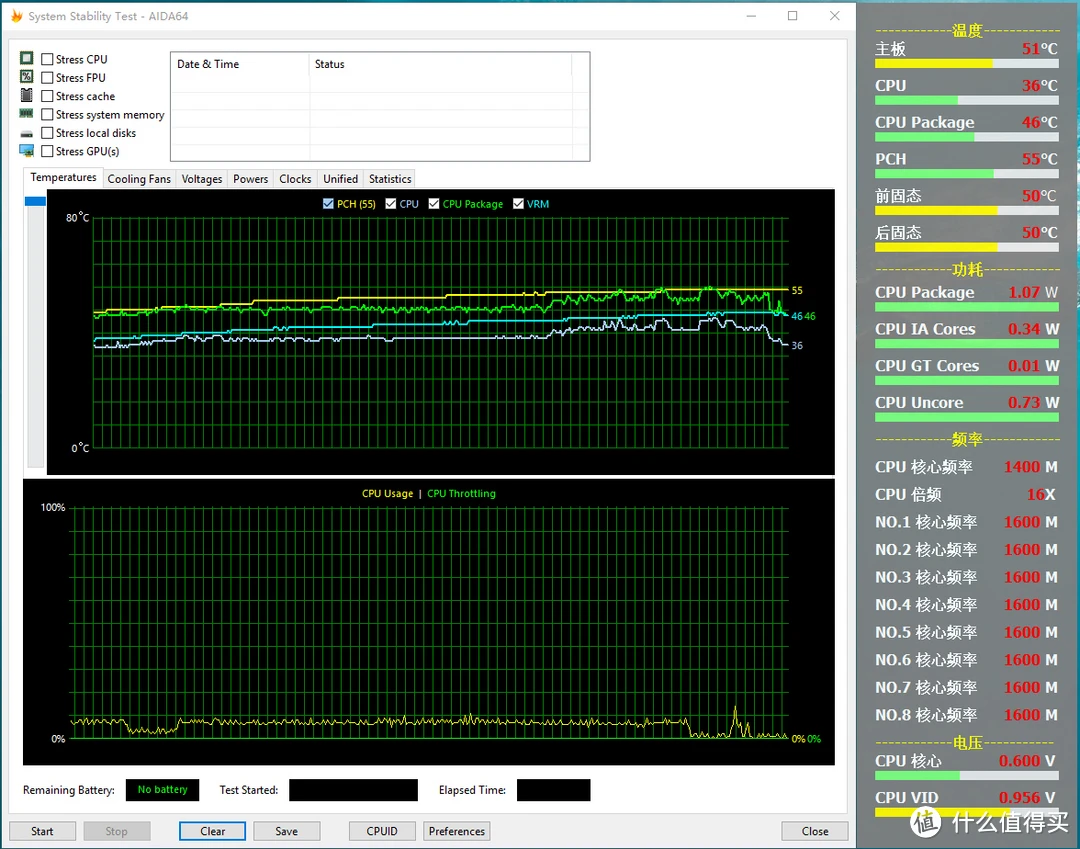Open CPUID via its button

(382, 831)
